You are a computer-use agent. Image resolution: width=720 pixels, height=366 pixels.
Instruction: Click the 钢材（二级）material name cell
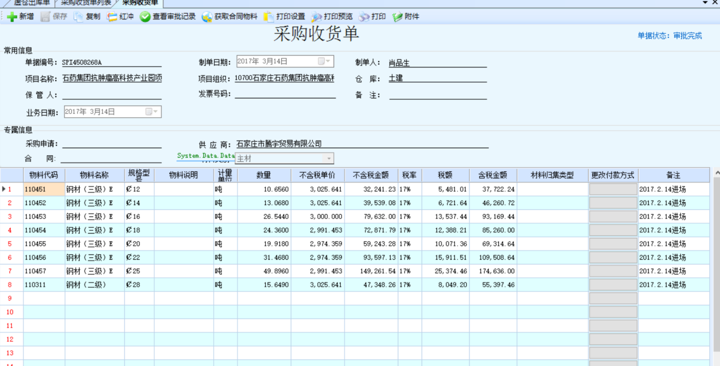(94, 285)
